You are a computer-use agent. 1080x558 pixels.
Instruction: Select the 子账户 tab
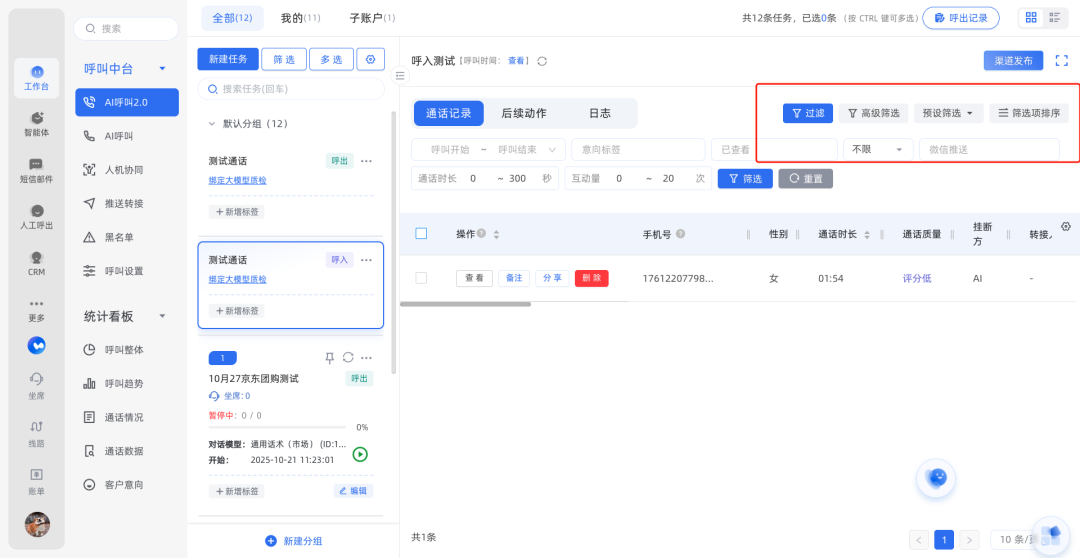pos(371,18)
